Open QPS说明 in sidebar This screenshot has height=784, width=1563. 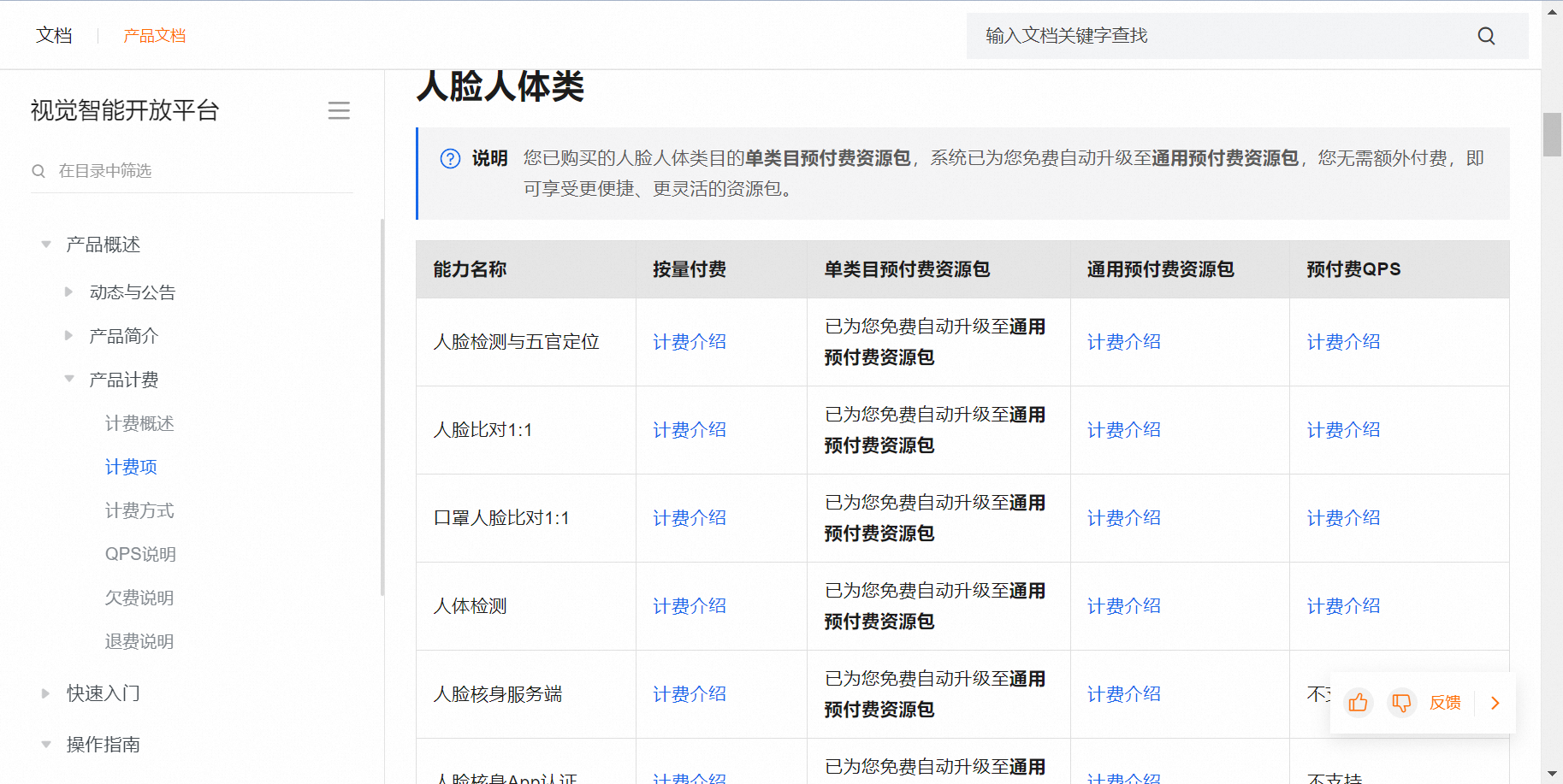pyautogui.click(x=140, y=554)
